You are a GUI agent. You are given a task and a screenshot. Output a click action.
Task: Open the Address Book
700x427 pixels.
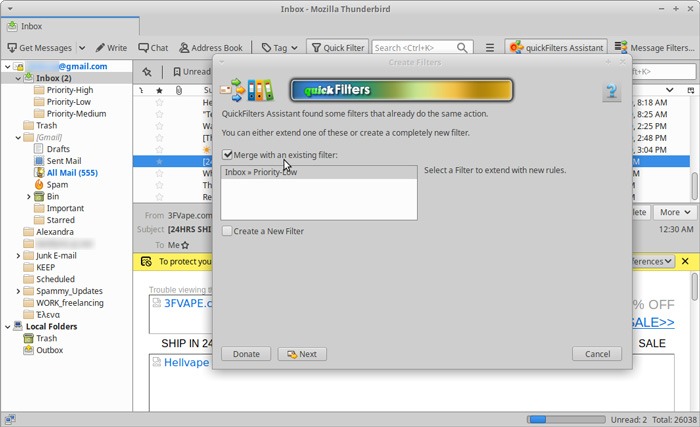[x=211, y=48]
